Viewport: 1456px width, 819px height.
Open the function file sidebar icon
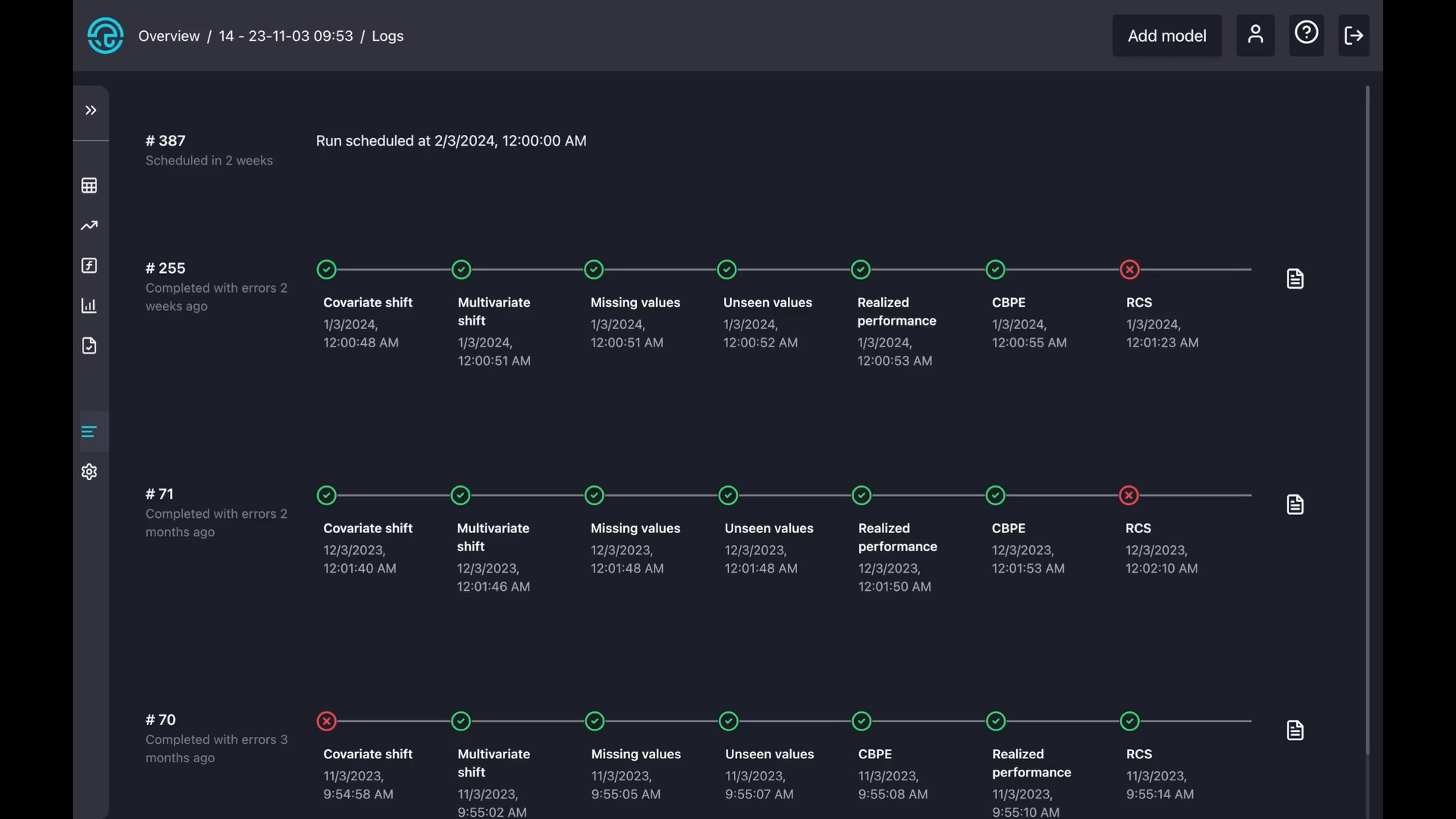tap(89, 265)
